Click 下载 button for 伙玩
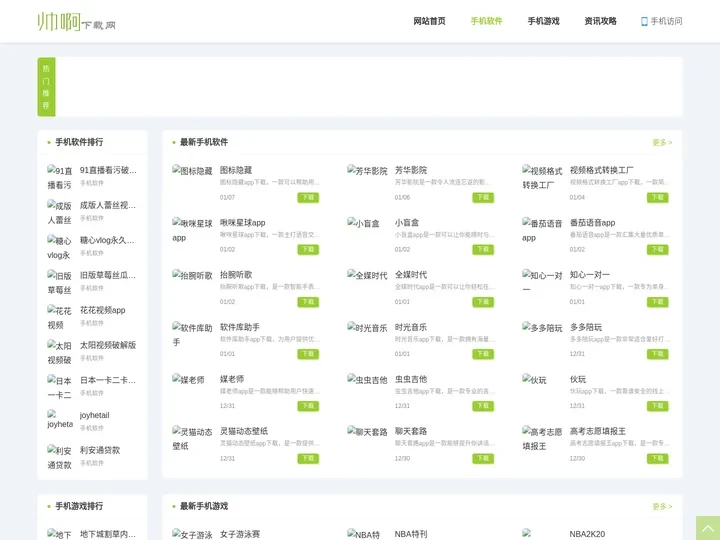 (658, 406)
